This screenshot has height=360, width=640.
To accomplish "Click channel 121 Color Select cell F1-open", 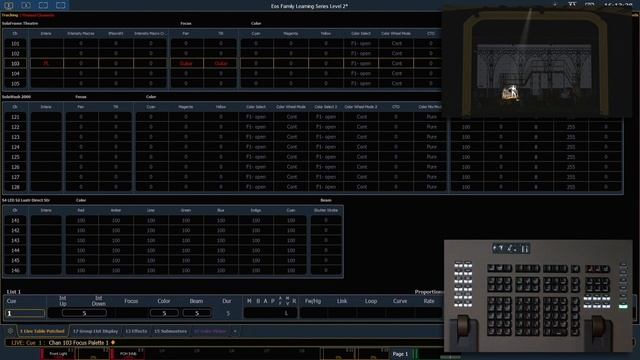I will click(x=256, y=117).
